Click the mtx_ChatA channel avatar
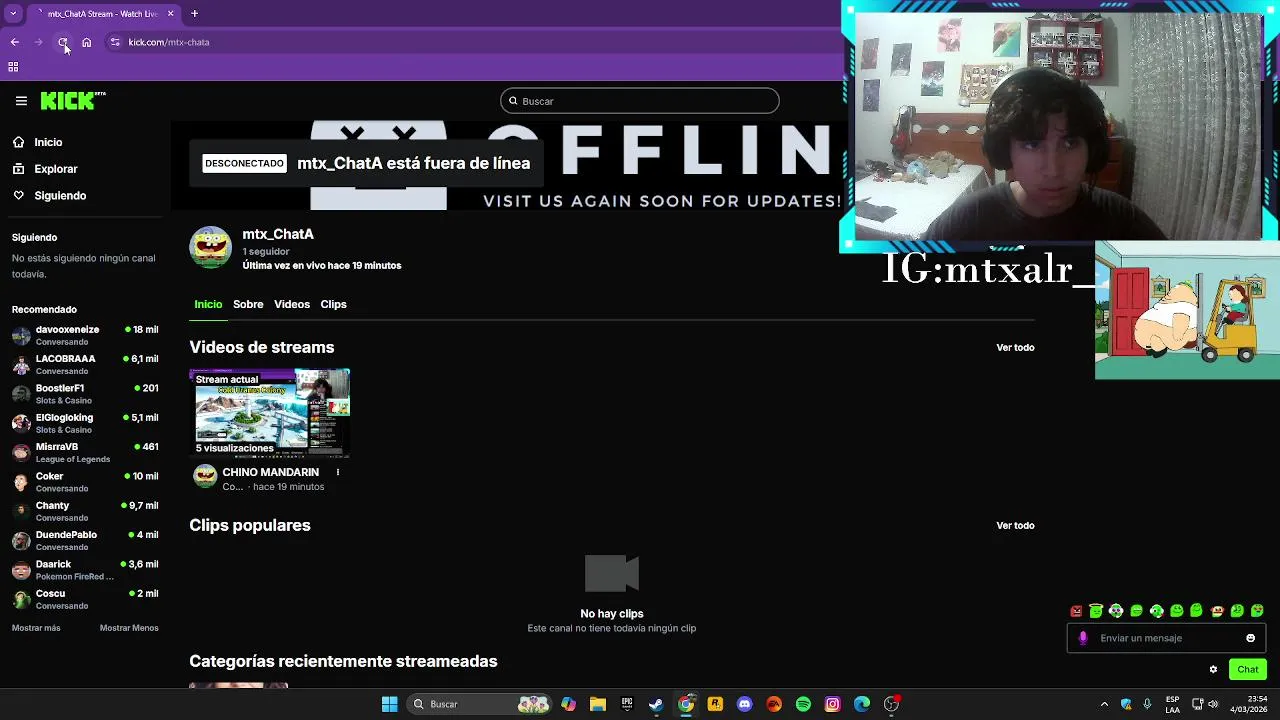1280x720 pixels. 211,248
